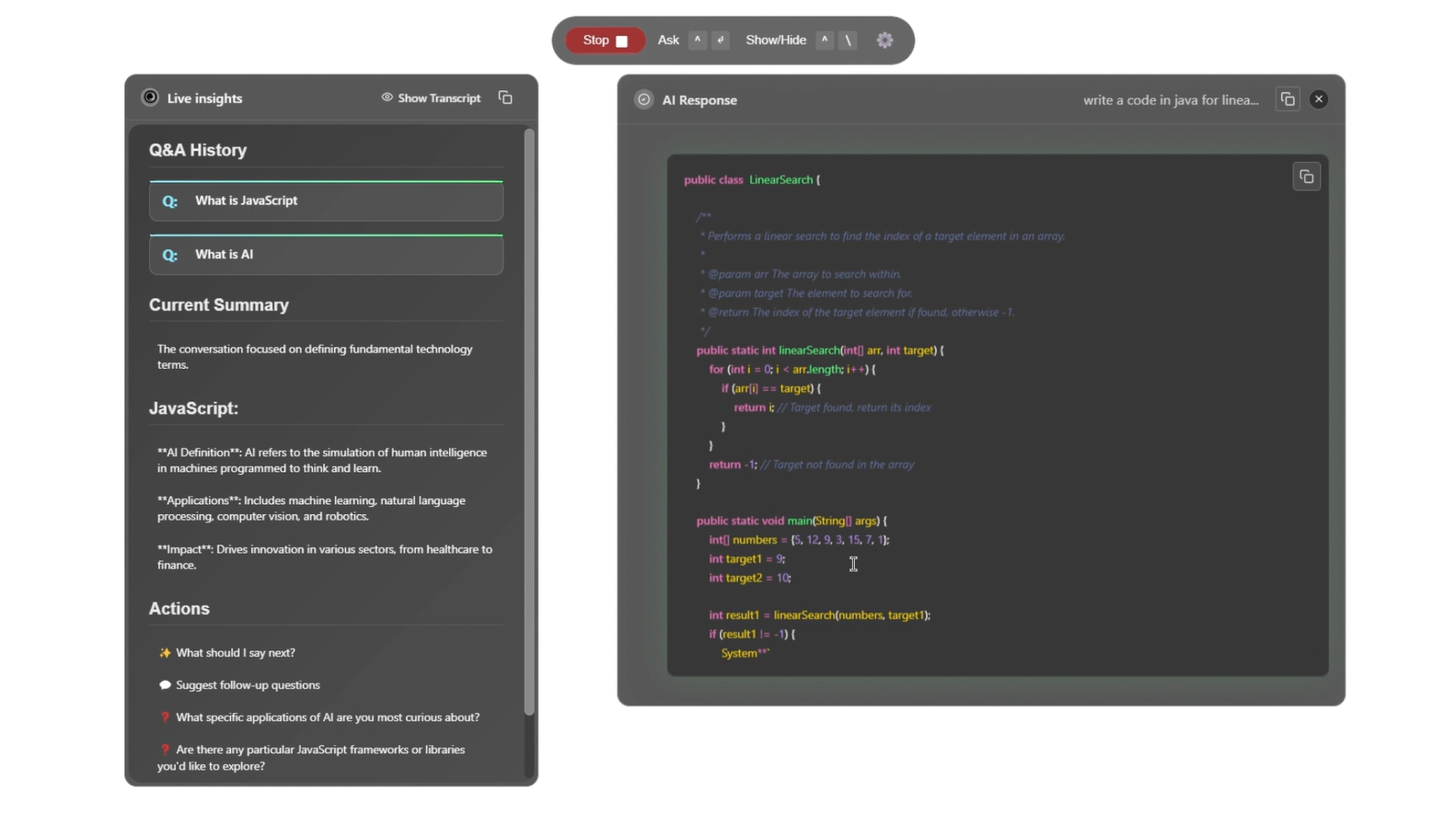
Task: Click the 'int[] numbers' array declaration line
Action: [799, 540]
